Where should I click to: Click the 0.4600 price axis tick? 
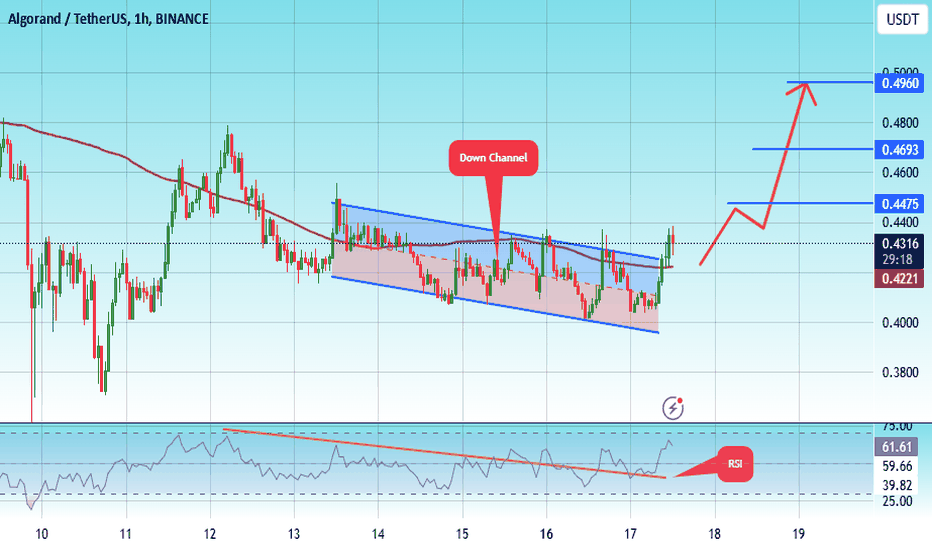pos(900,173)
